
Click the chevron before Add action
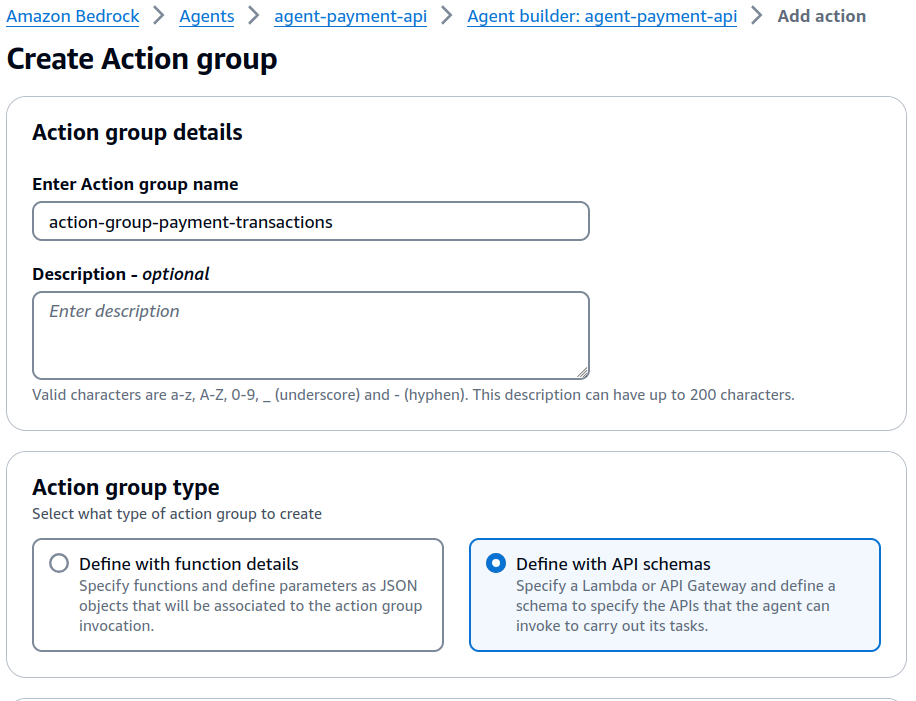point(756,16)
